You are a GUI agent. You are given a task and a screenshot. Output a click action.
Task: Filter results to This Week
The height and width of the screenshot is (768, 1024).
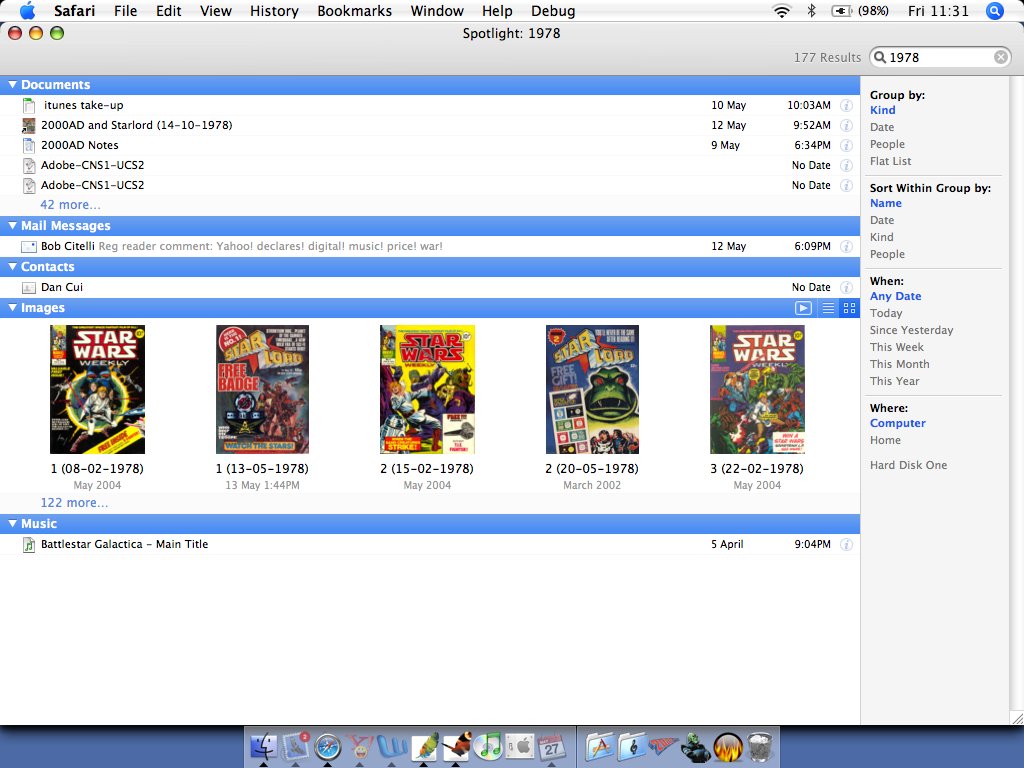[897, 347]
